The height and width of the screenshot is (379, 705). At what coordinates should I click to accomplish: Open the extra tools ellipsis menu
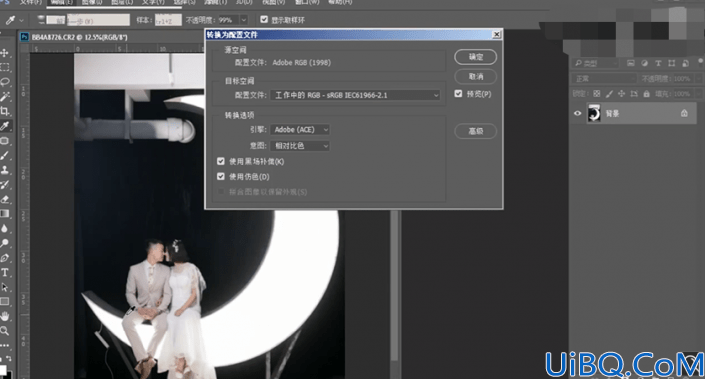coord(5,345)
